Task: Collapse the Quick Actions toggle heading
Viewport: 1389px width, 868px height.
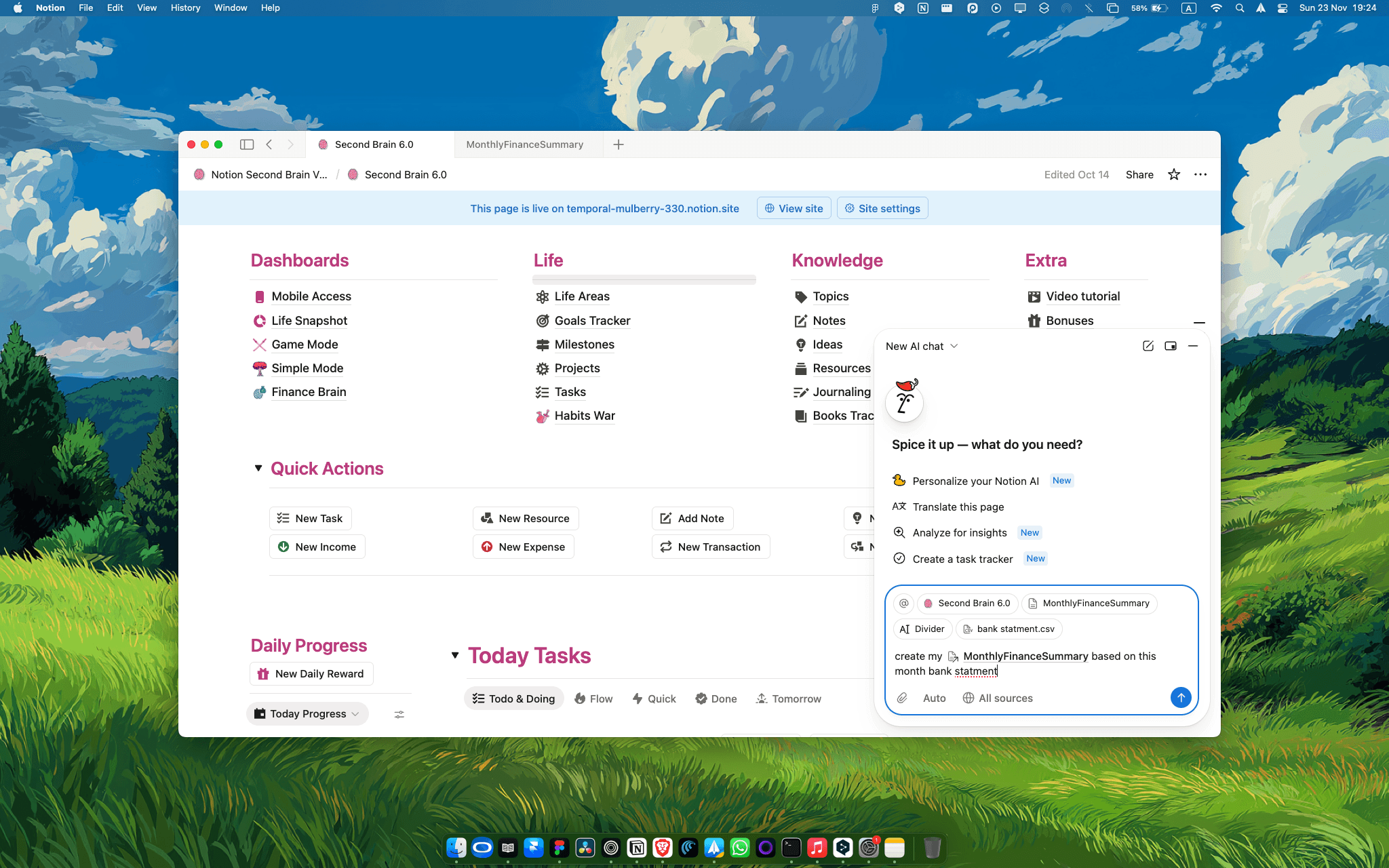Action: pyautogui.click(x=258, y=468)
